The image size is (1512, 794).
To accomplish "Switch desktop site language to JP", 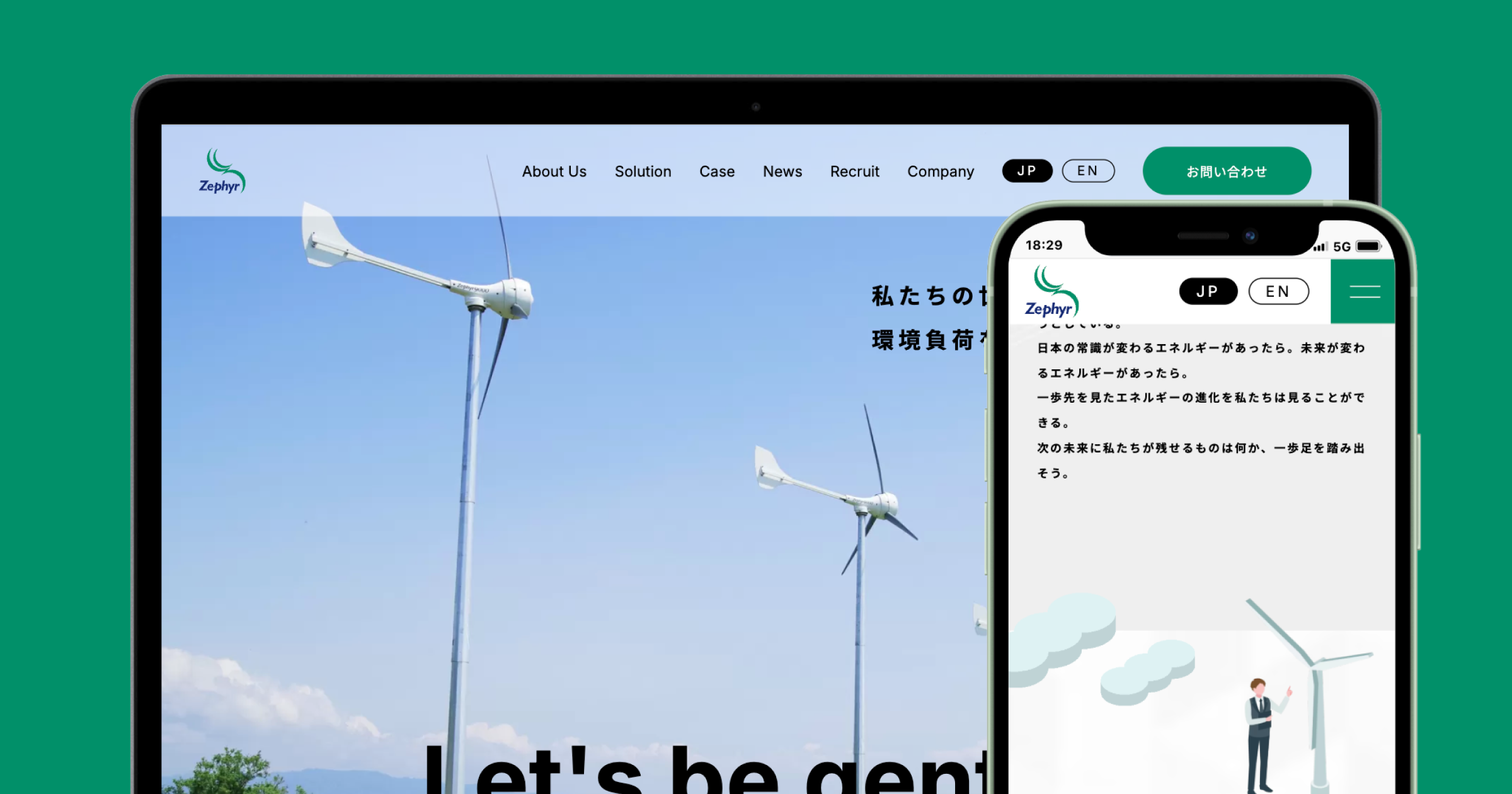I will (x=1027, y=171).
